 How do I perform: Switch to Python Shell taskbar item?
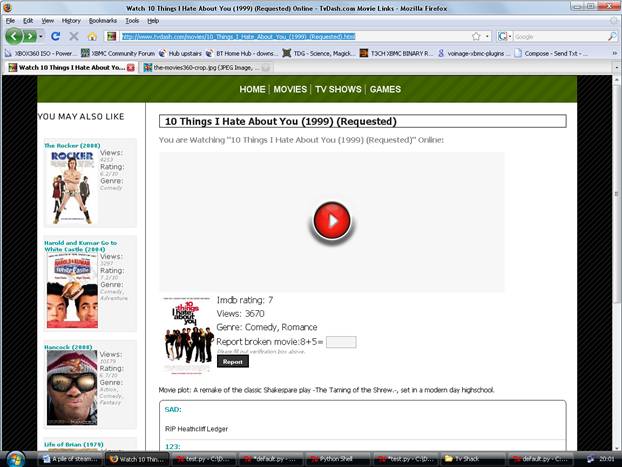[336, 459]
